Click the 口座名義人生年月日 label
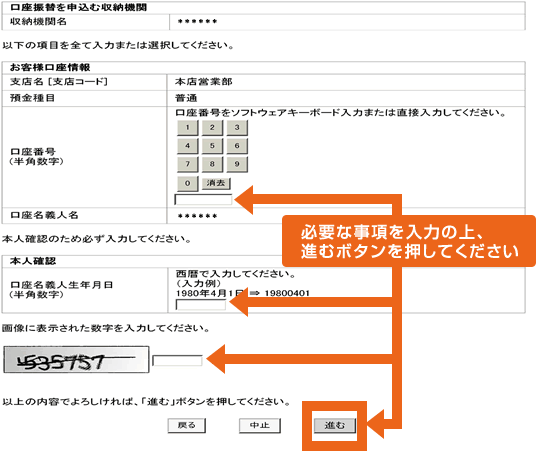Image resolution: width=537 pixels, height=451 pixels. pyautogui.click(x=62, y=285)
